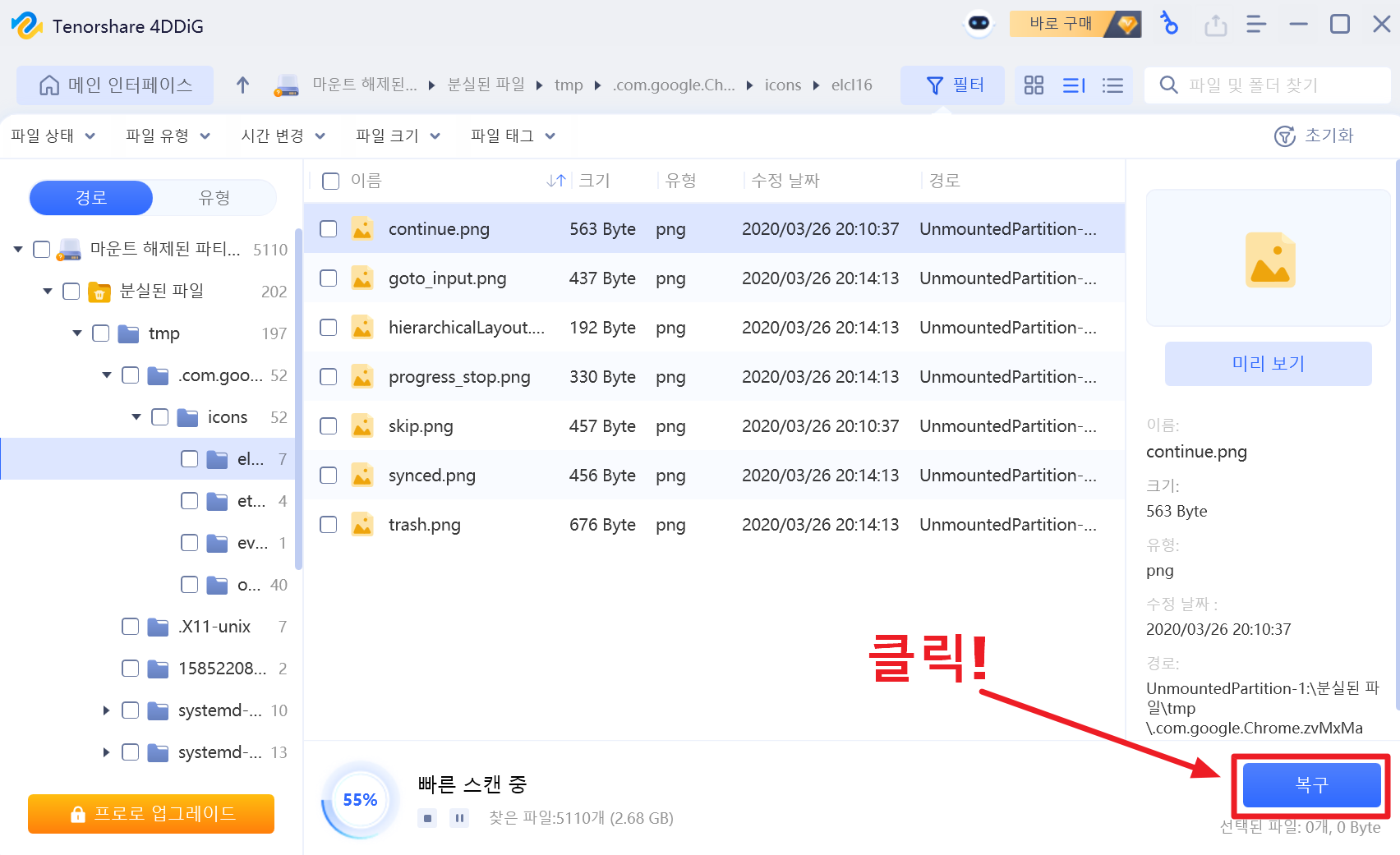Viewport: 1400px width, 855px height.
Task: Select the 15852208... folder in tree
Action: [x=222, y=669]
